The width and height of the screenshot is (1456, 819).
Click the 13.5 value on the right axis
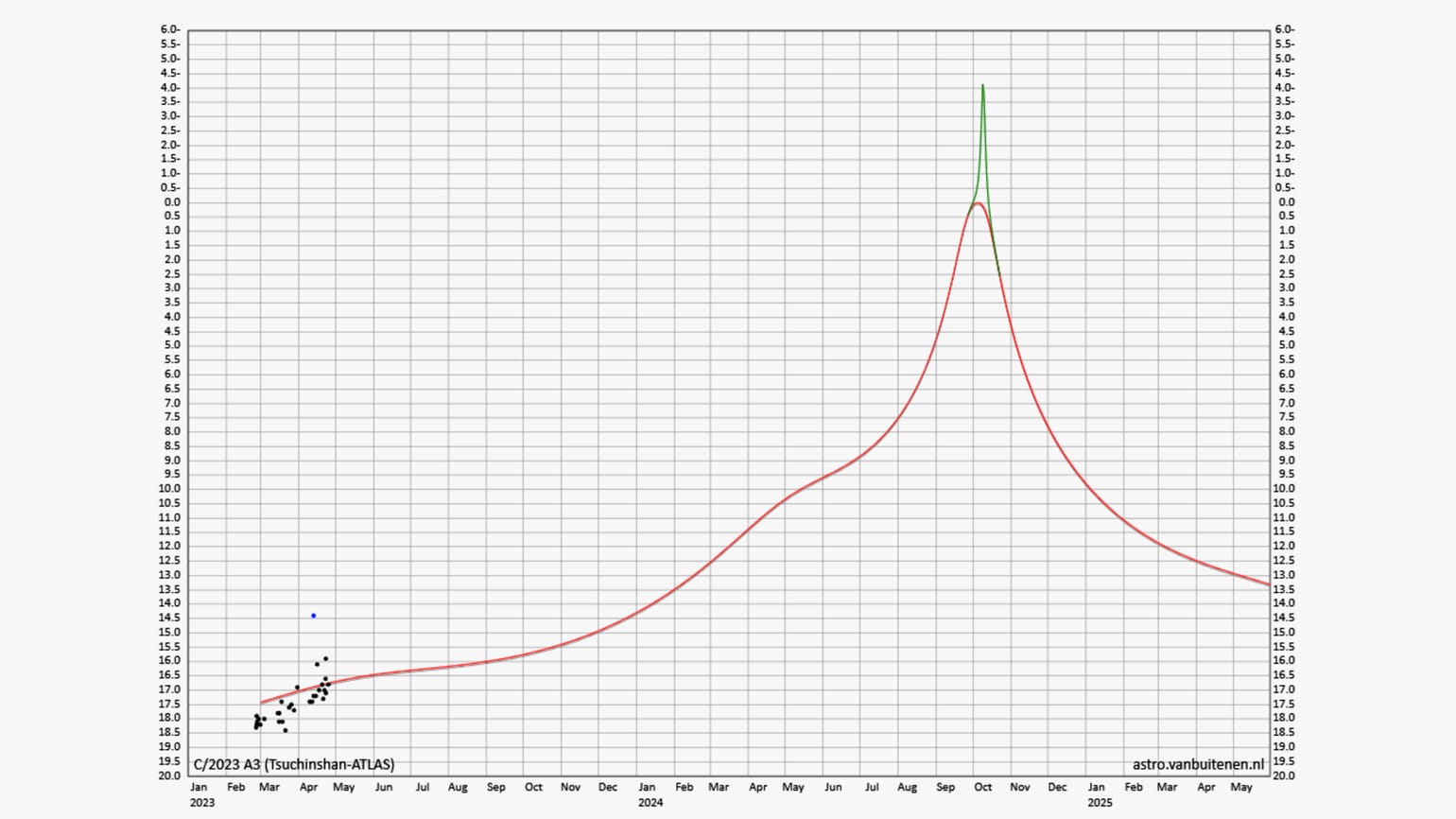tap(1283, 589)
